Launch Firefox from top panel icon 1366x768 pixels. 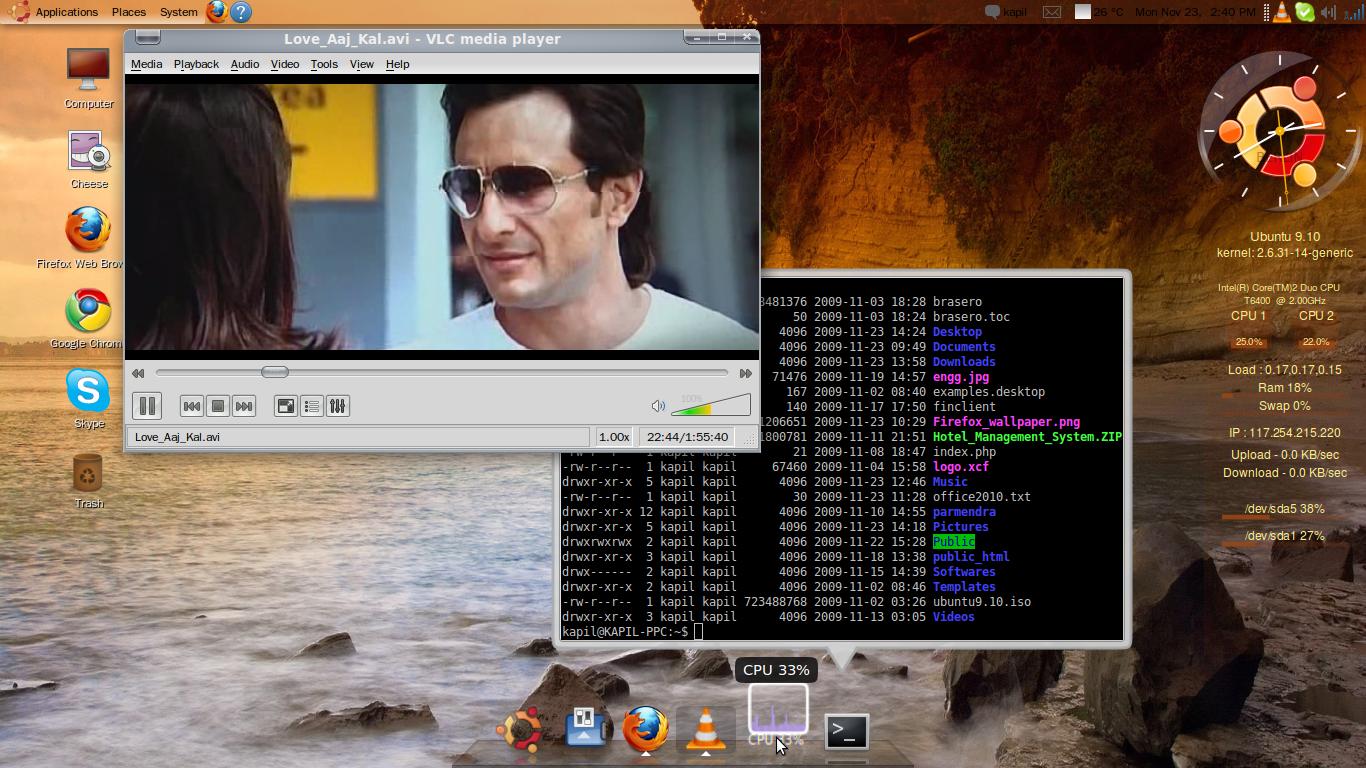(217, 12)
